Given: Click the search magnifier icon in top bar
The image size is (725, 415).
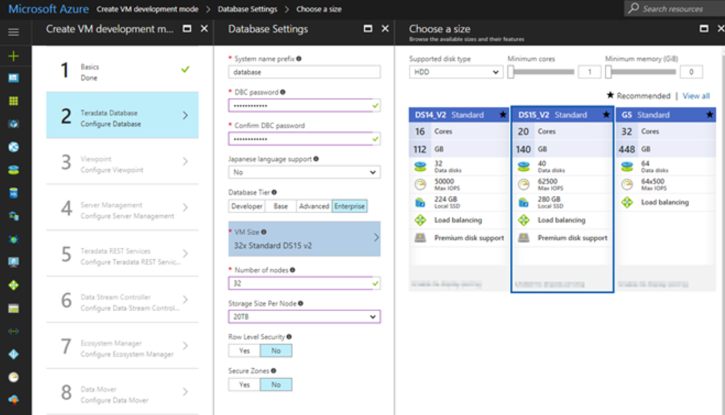Looking at the screenshot, I should click(x=633, y=8).
